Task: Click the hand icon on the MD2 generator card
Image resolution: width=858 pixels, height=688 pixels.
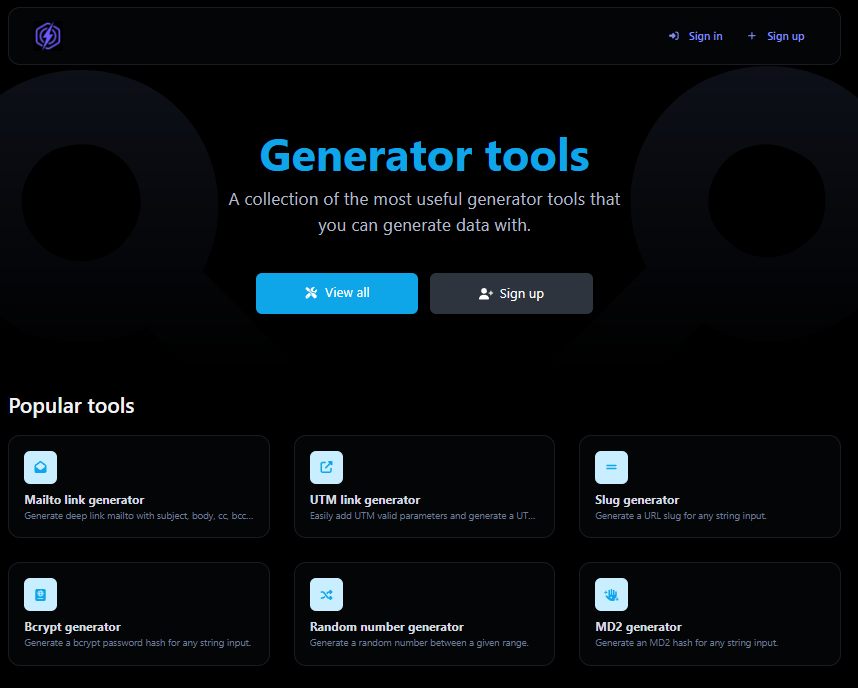Action: click(611, 594)
